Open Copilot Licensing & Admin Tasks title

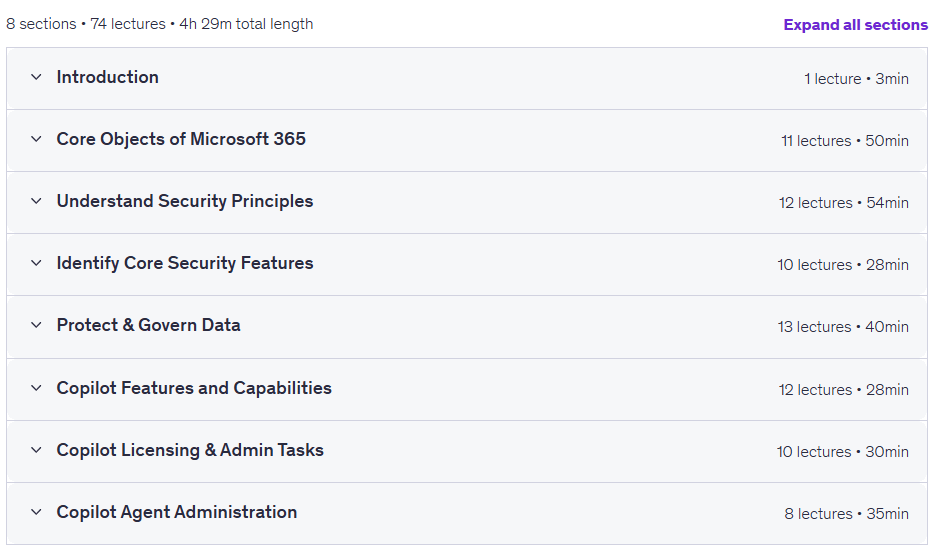point(190,450)
